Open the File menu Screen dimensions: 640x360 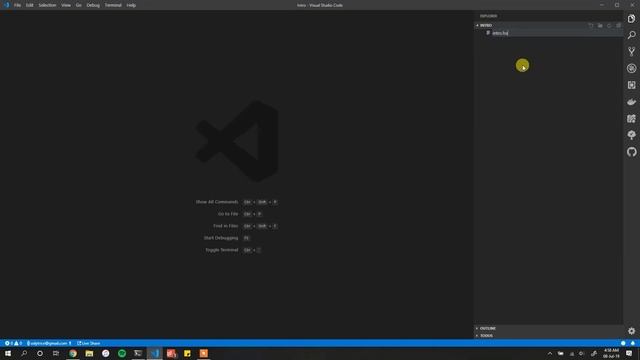click(x=18, y=5)
